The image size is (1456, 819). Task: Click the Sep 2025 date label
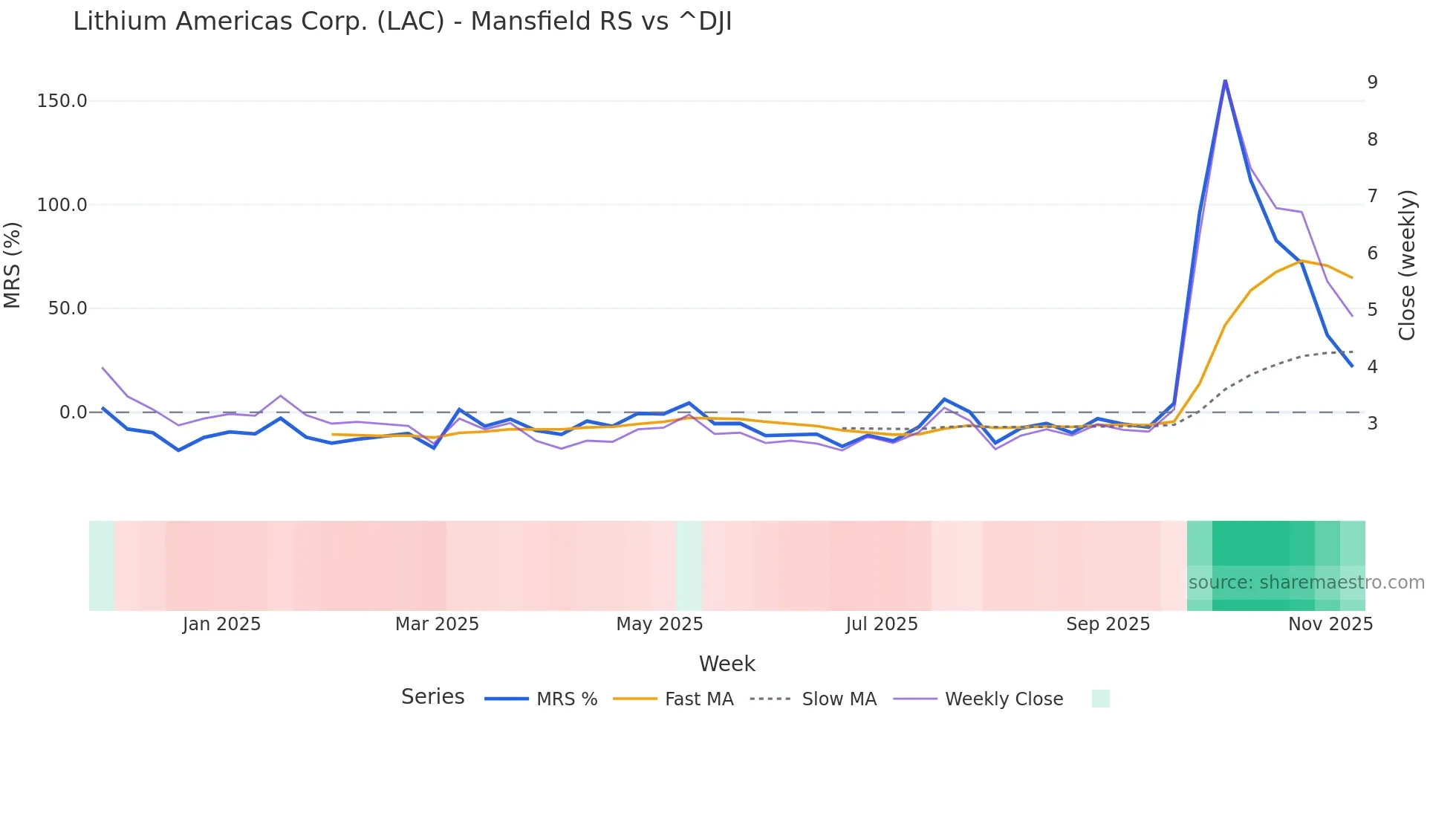1108,624
